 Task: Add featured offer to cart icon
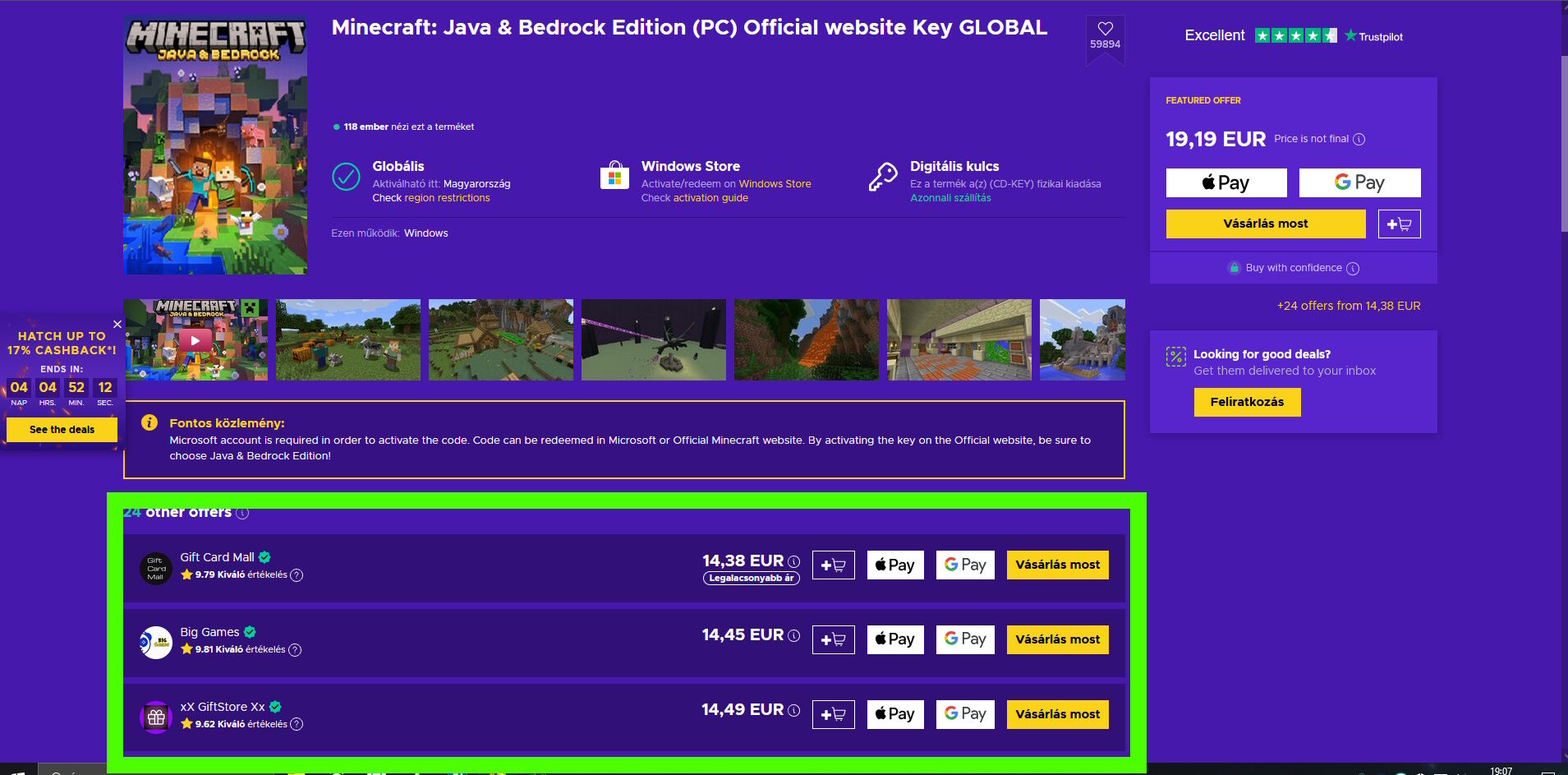coord(1399,224)
